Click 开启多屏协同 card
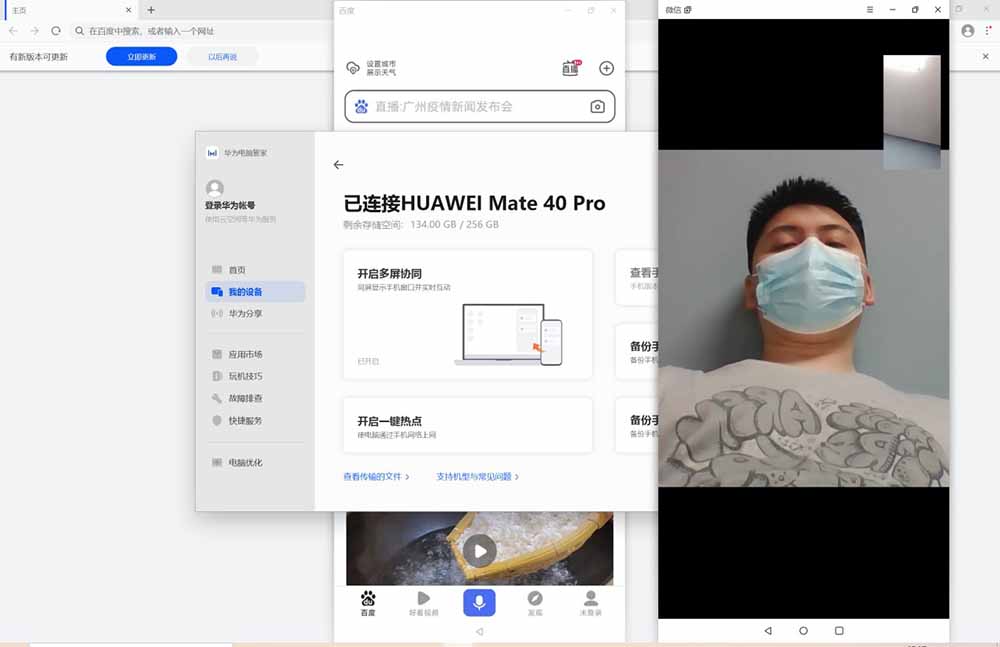Viewport: 1000px width, 647px height. tap(467, 315)
